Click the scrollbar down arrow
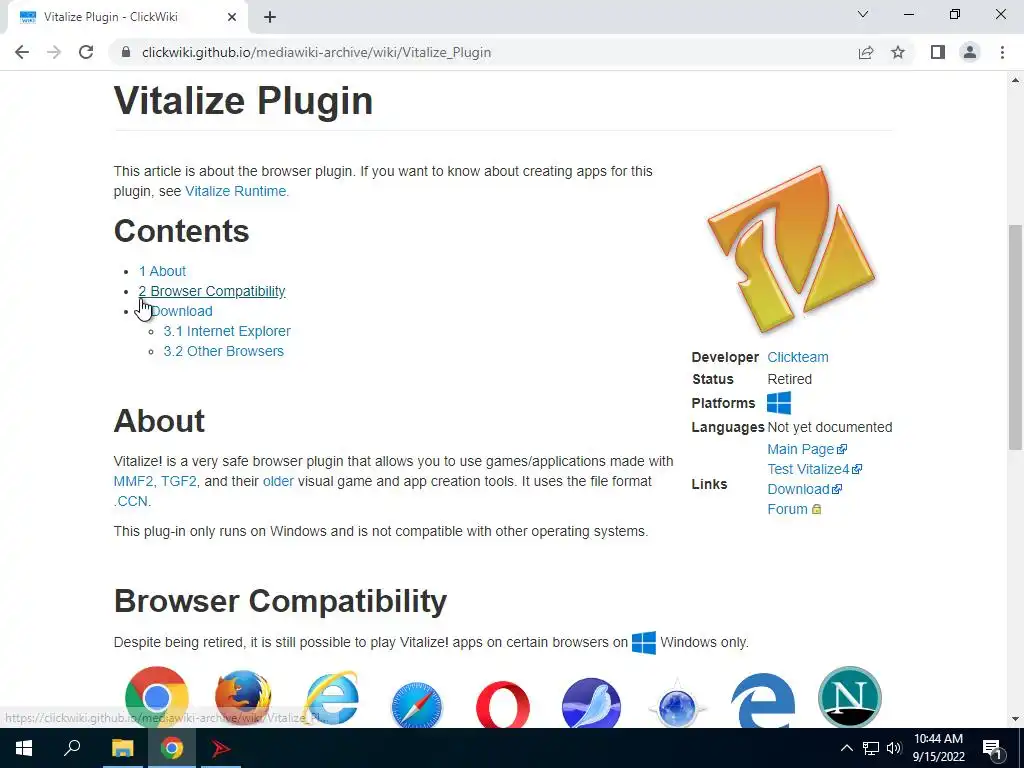 (x=1015, y=719)
